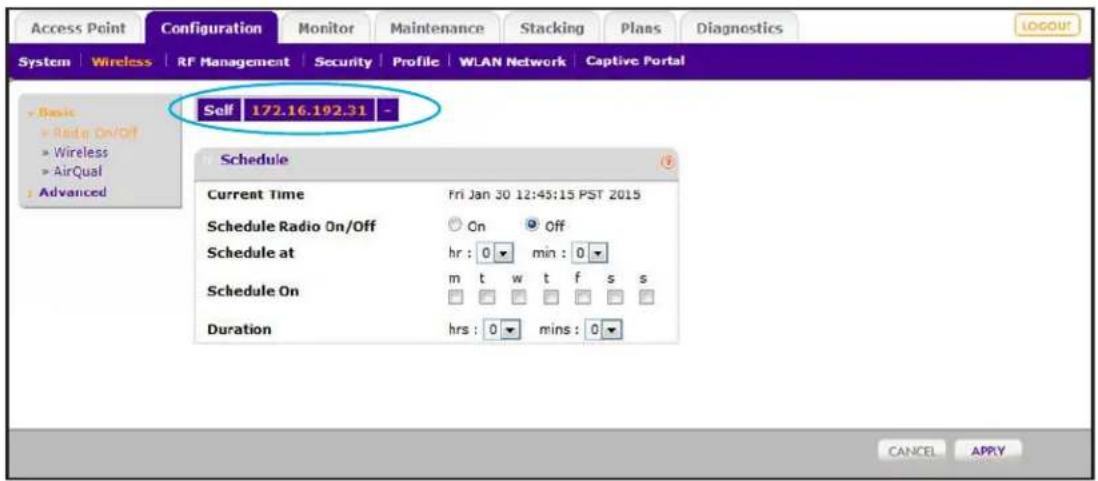Select the Wireless submenu item
The height and width of the screenshot is (481, 1098).
click(122, 62)
